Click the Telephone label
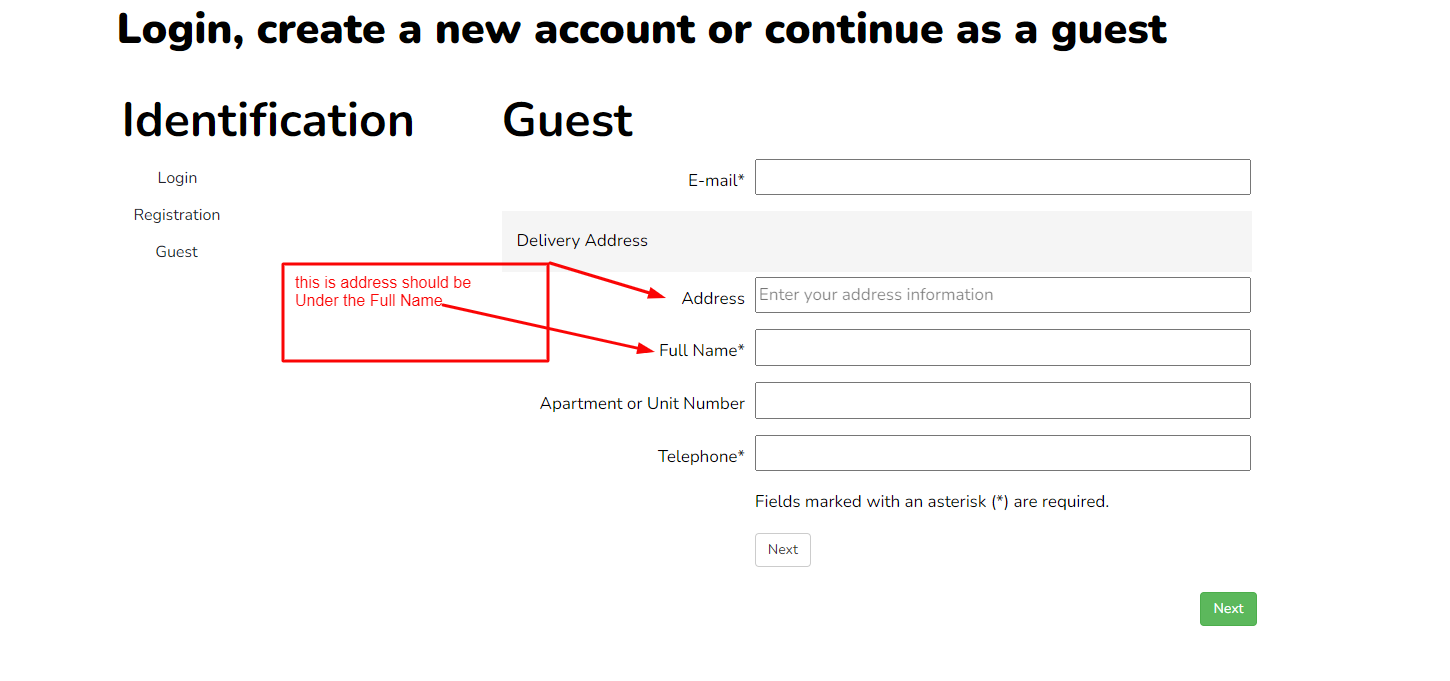This screenshot has height=681, width=1450. (x=700, y=457)
